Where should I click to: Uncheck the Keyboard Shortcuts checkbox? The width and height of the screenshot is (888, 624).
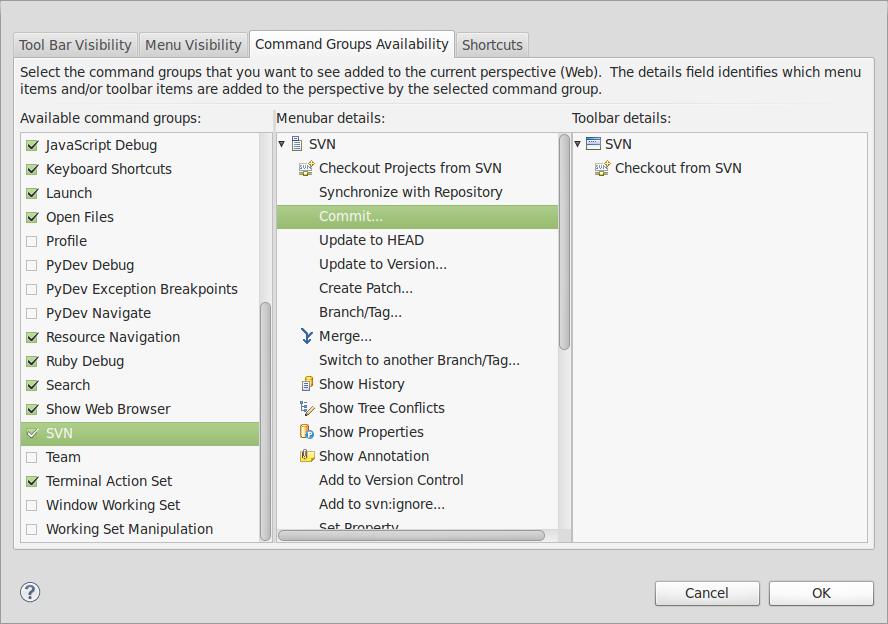tap(32, 169)
